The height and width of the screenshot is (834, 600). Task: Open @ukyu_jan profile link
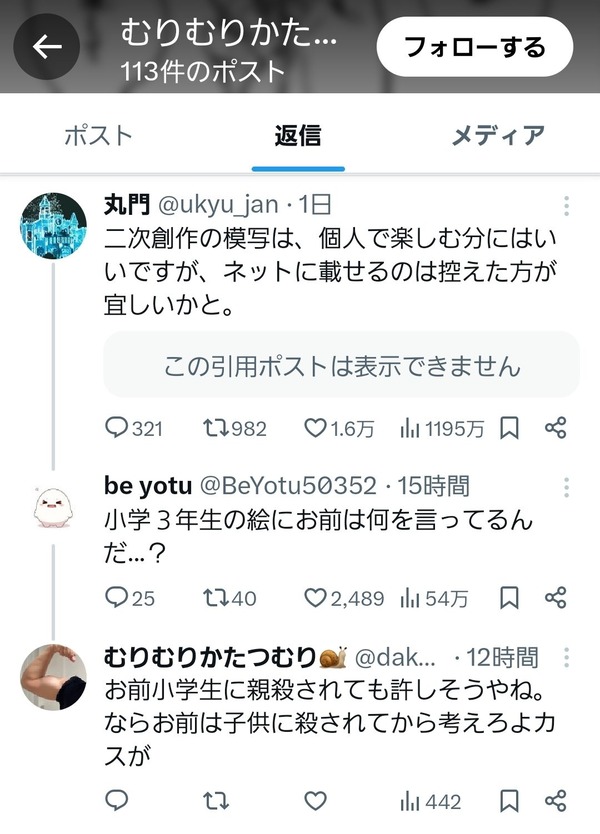click(x=218, y=205)
